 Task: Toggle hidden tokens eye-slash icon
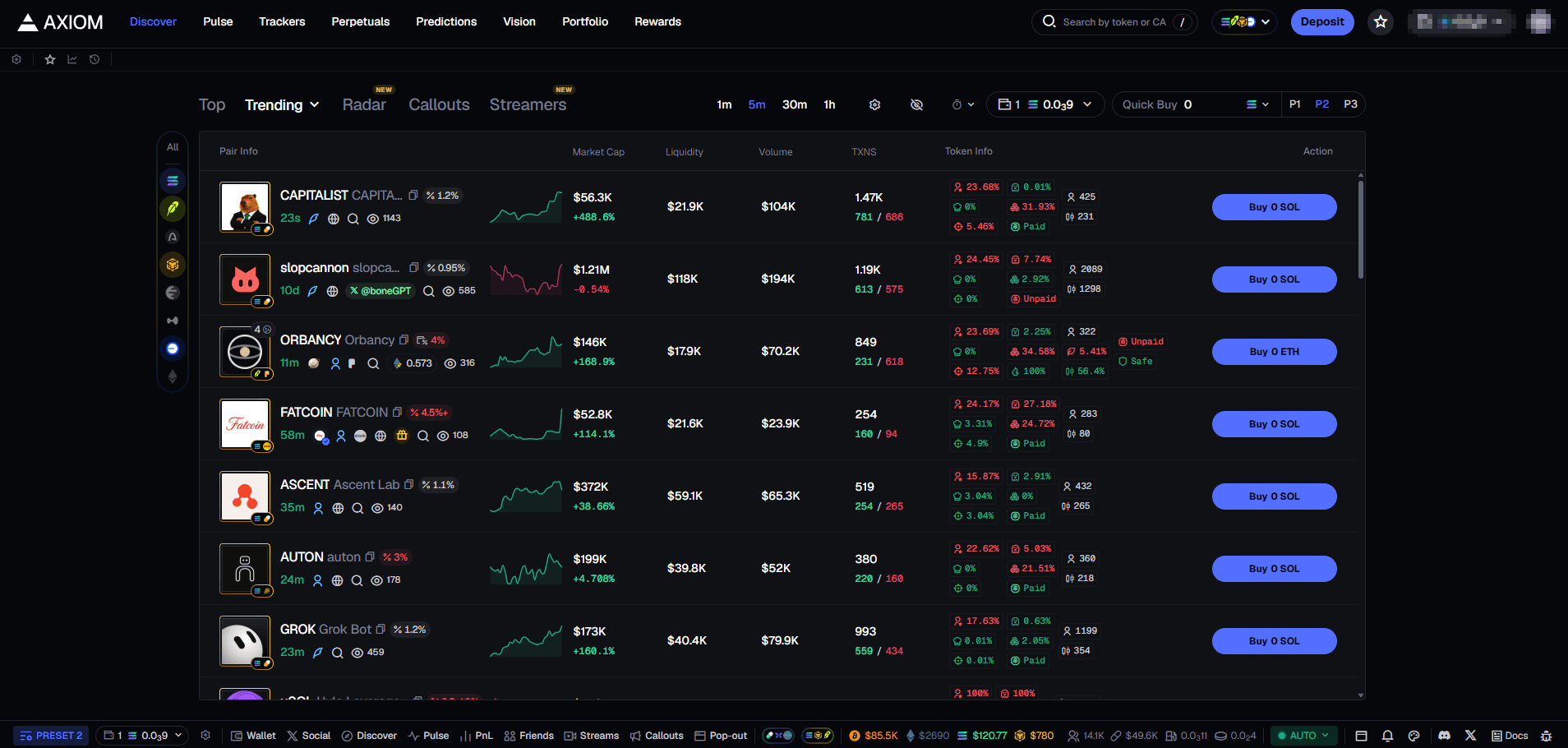pos(916,104)
